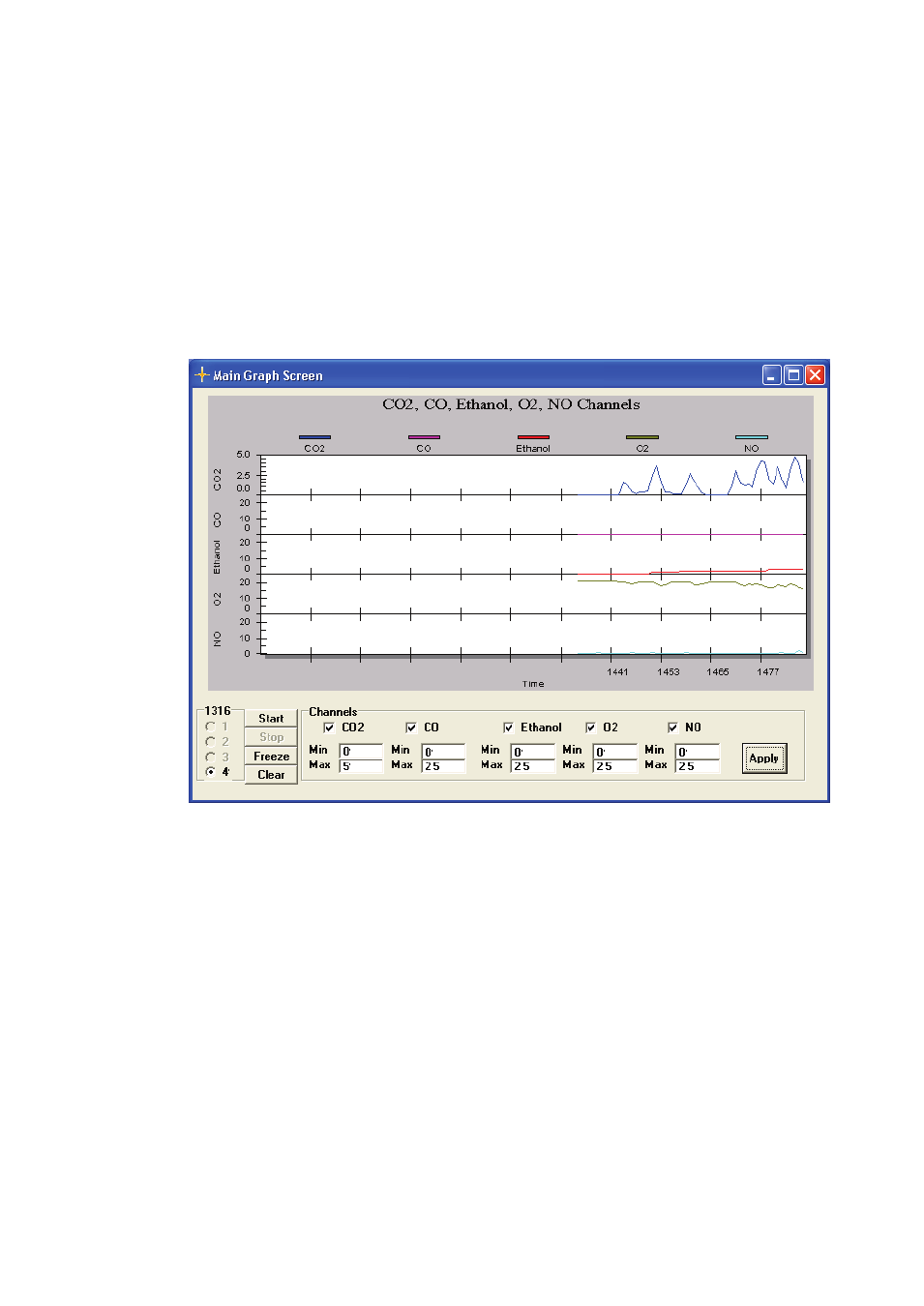Click the NO Max input field
The width and height of the screenshot is (924, 1306).
click(x=698, y=766)
